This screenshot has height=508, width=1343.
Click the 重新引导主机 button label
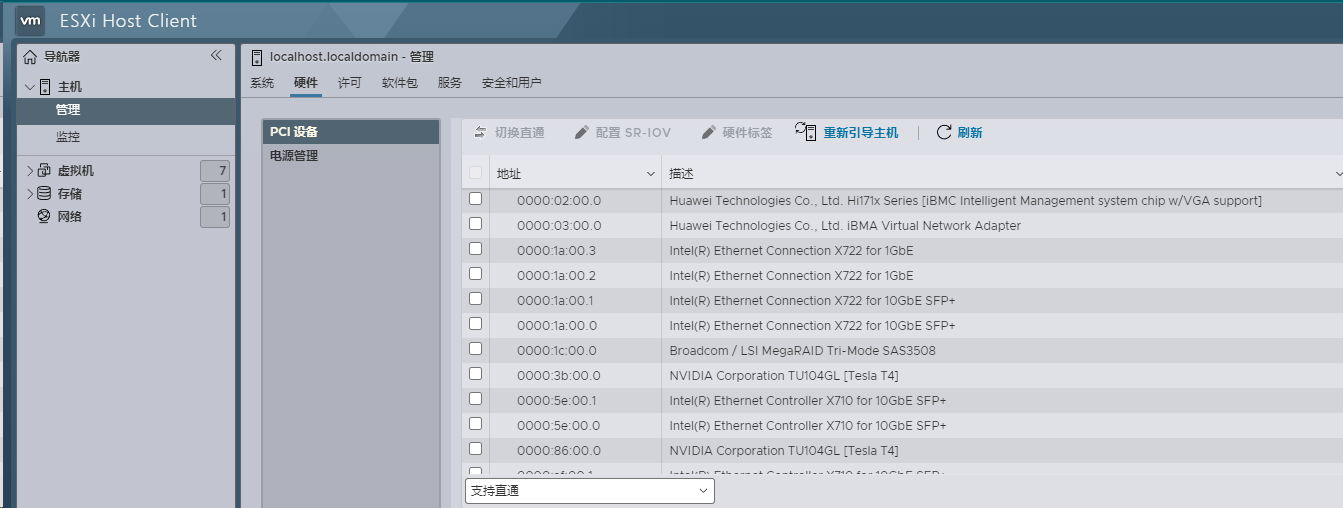[x=861, y=132]
